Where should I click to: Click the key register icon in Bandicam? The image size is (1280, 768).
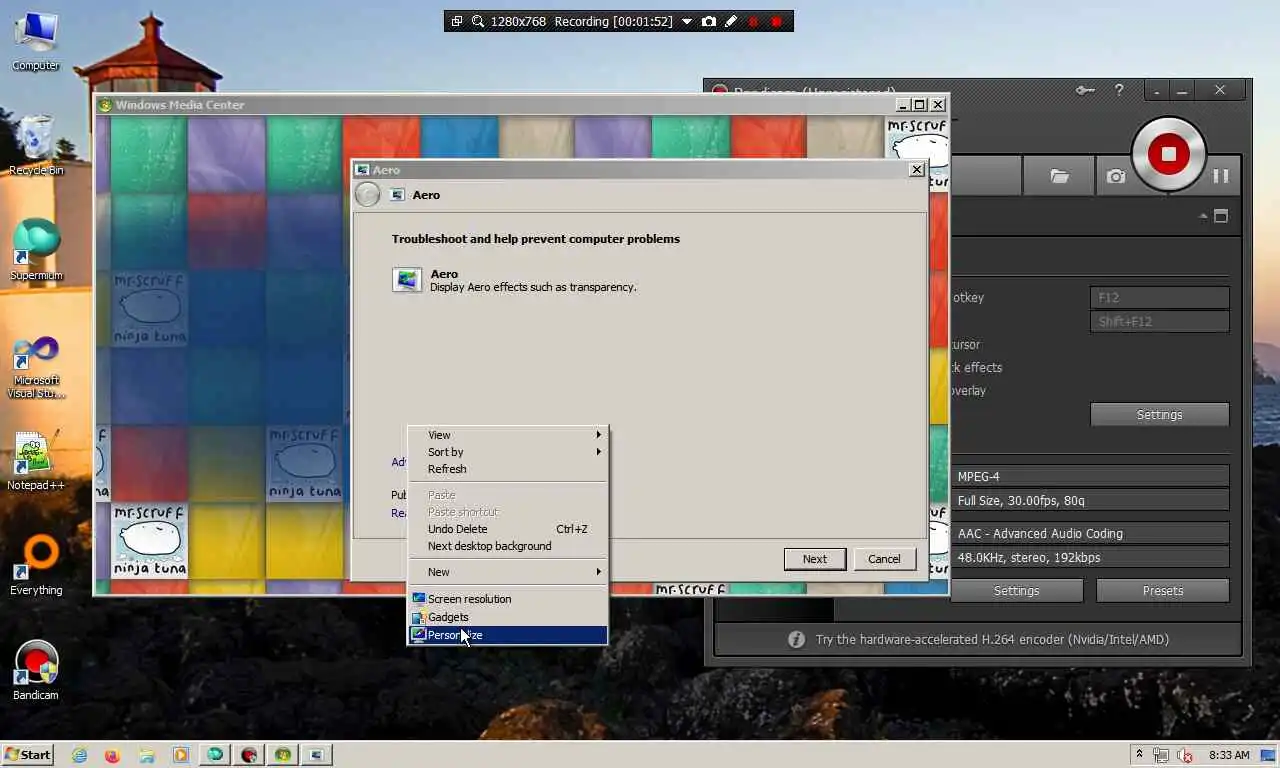(x=1085, y=90)
